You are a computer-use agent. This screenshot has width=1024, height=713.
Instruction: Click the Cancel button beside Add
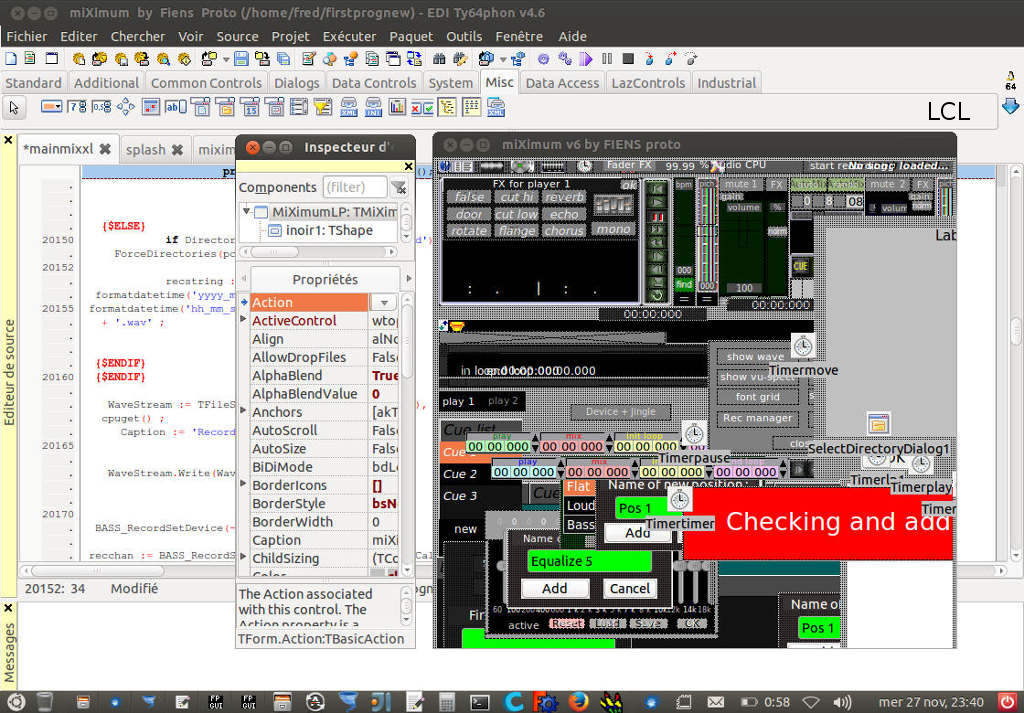click(x=630, y=588)
